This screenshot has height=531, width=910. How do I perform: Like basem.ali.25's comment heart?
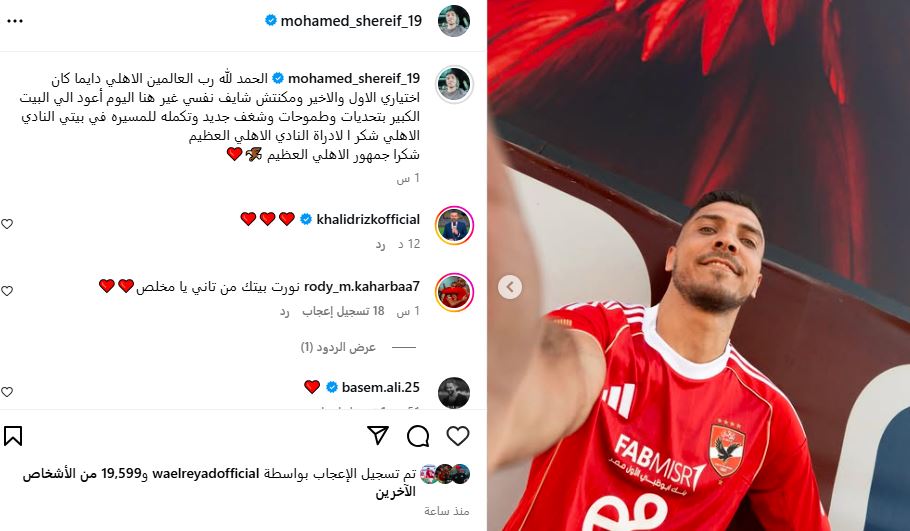tap(7, 392)
